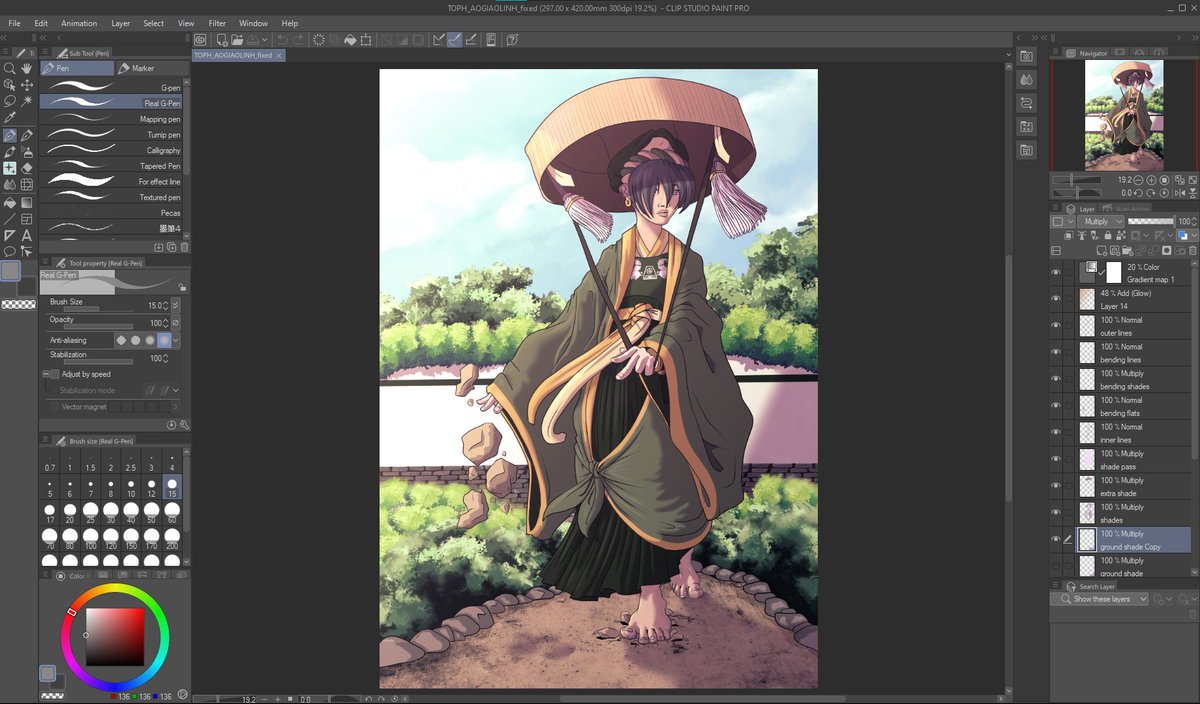Select the Eraser tool
This screenshot has height=704, width=1200.
[x=27, y=168]
